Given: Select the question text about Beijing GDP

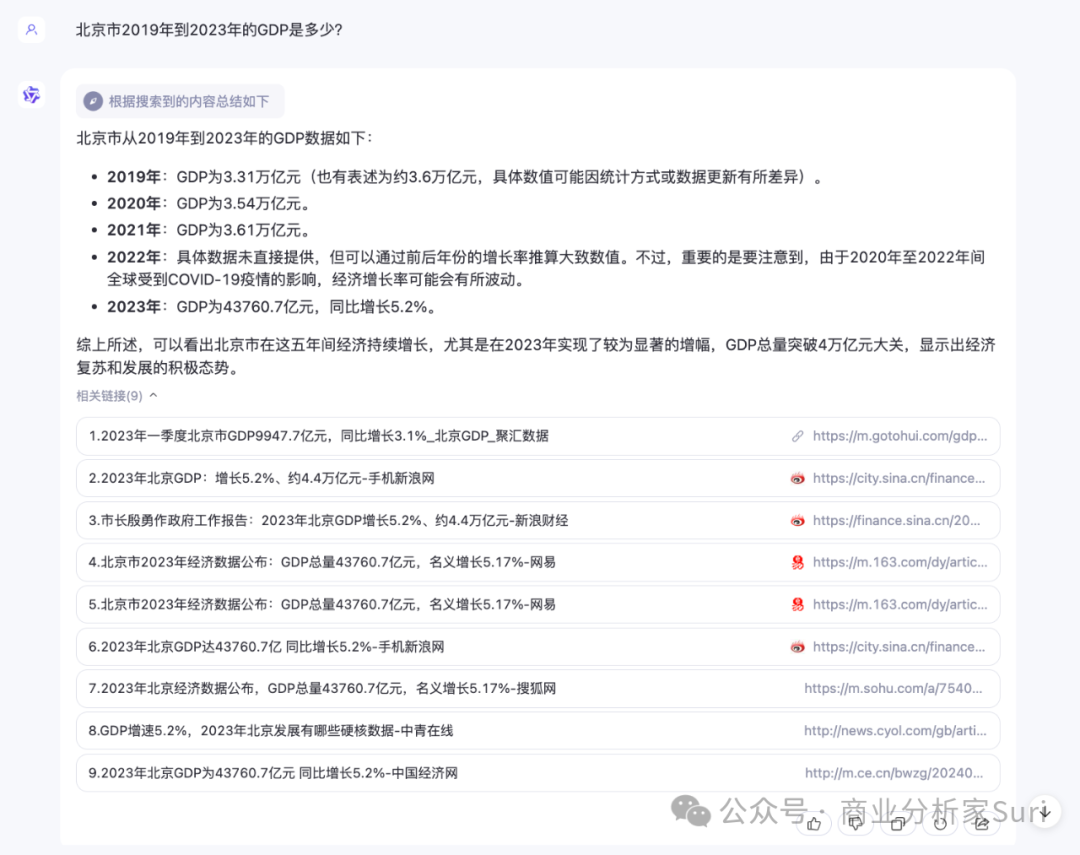Looking at the screenshot, I should (210, 30).
